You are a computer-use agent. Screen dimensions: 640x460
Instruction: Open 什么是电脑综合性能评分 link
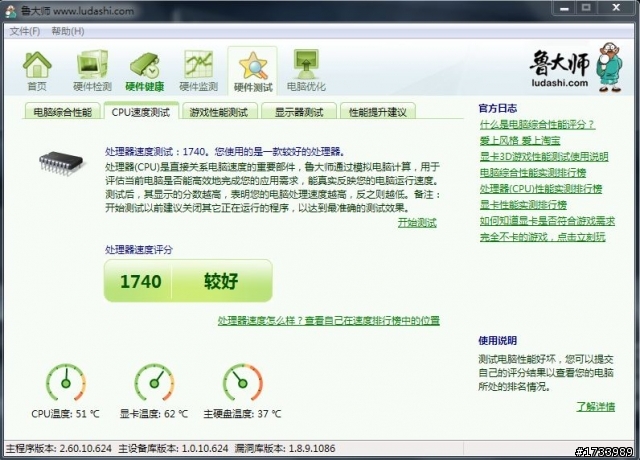click(537, 124)
